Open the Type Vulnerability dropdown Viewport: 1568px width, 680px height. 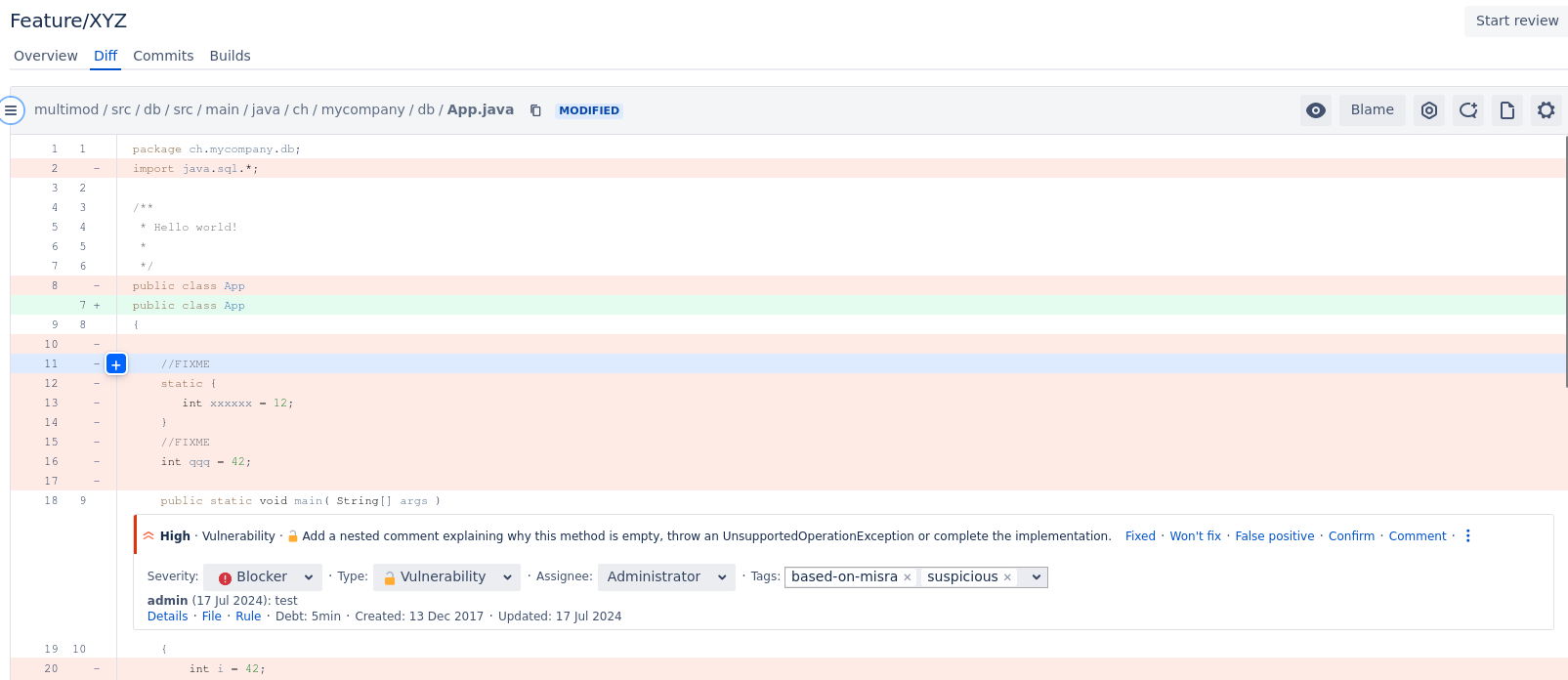448,577
